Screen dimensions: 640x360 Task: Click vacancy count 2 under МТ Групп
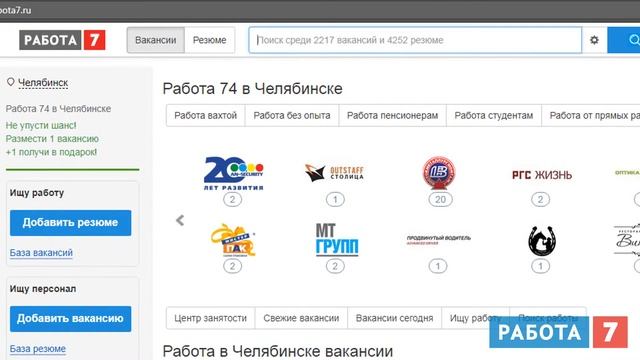335,266
